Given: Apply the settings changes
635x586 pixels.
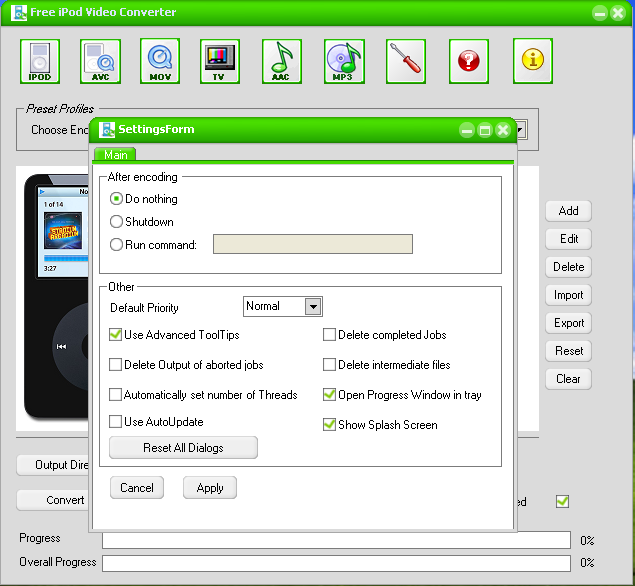Looking at the screenshot, I should click(x=210, y=488).
